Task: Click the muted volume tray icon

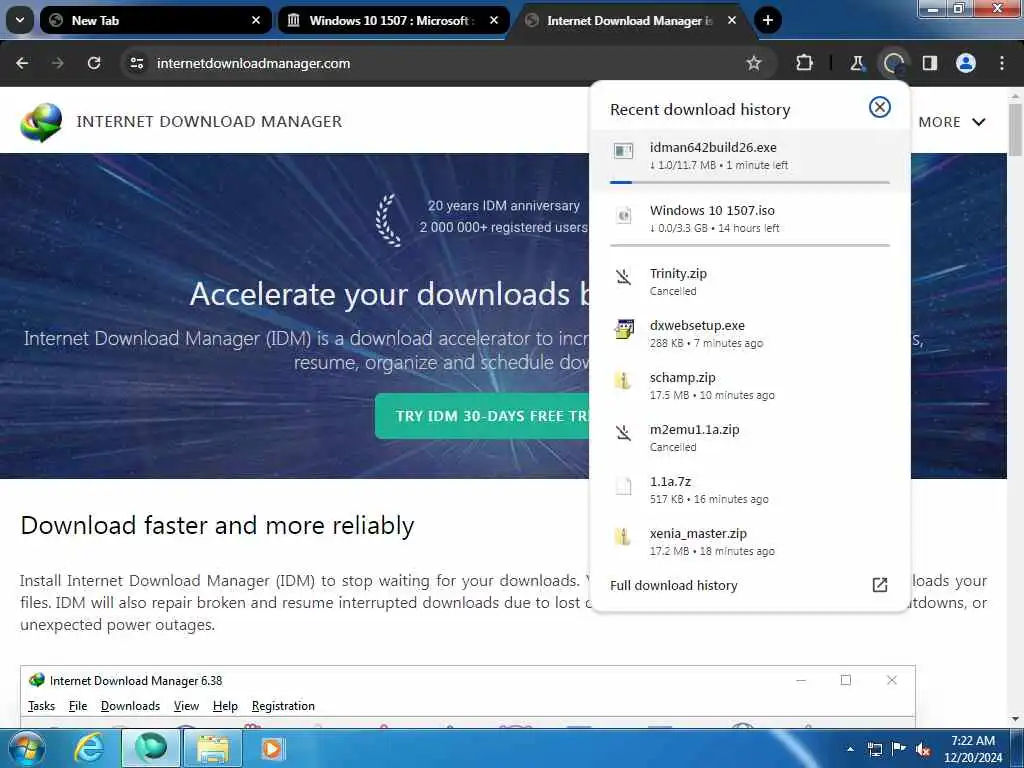Action: click(x=922, y=749)
